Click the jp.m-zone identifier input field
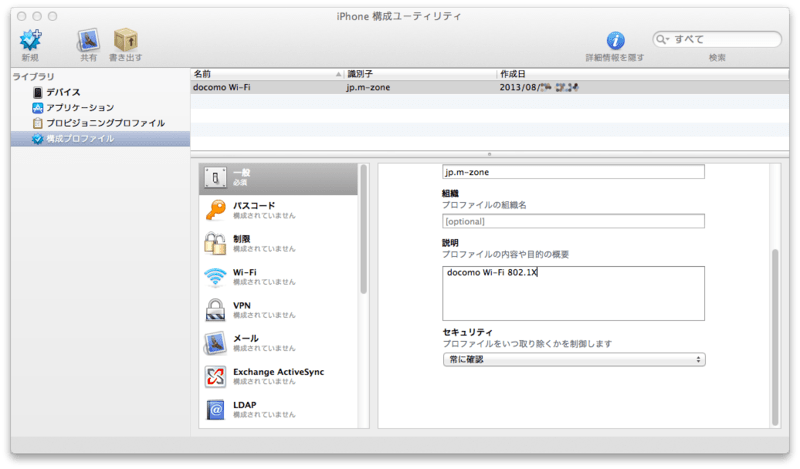The height and width of the screenshot is (469, 800). [x=573, y=172]
